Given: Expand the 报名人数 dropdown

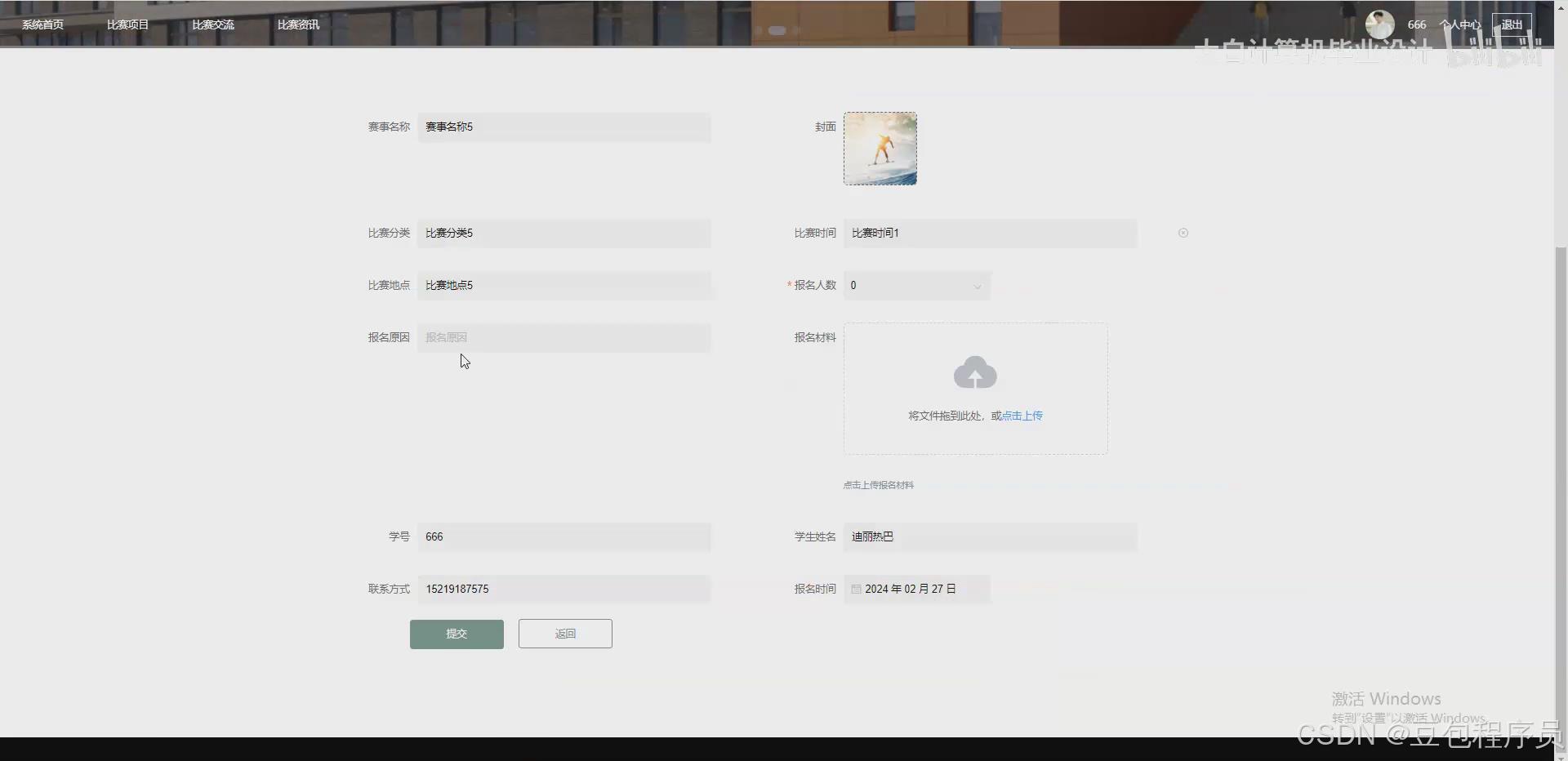Looking at the screenshot, I should pos(976,287).
